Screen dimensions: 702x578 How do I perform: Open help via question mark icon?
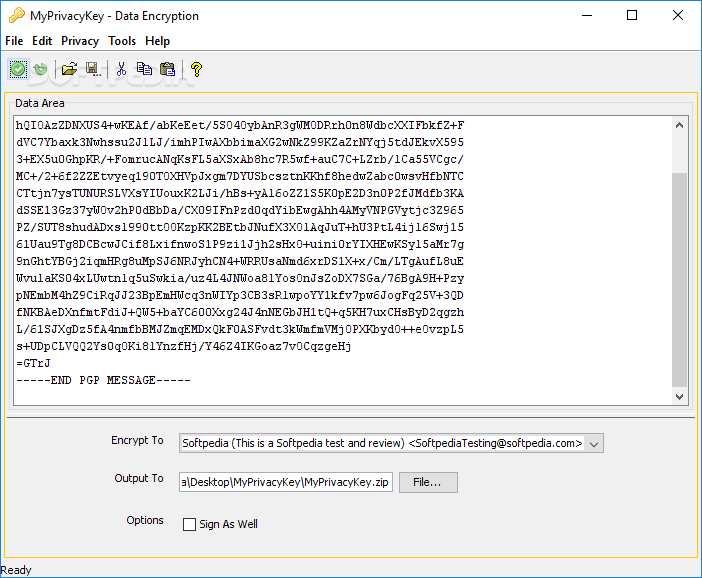click(196, 69)
